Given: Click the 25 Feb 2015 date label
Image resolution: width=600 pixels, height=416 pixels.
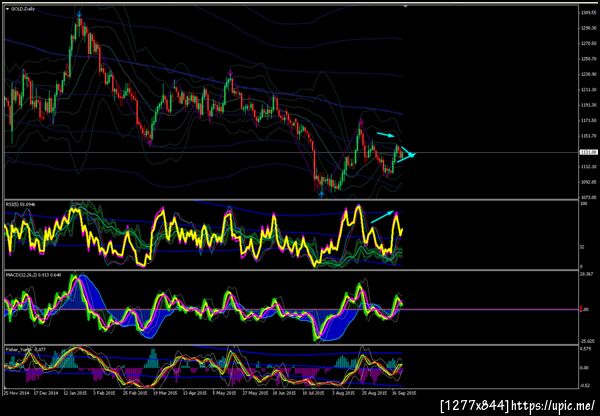Looking at the screenshot, I should click(135, 393).
